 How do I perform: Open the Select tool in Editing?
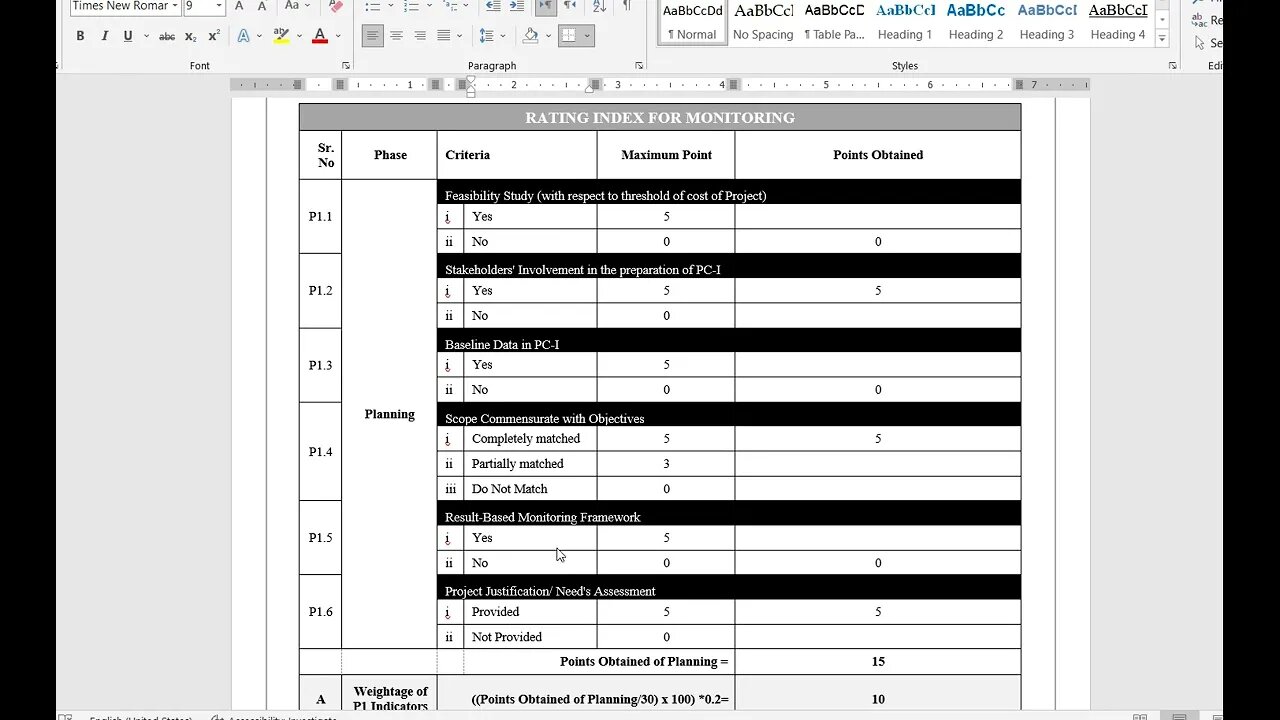coord(1208,43)
